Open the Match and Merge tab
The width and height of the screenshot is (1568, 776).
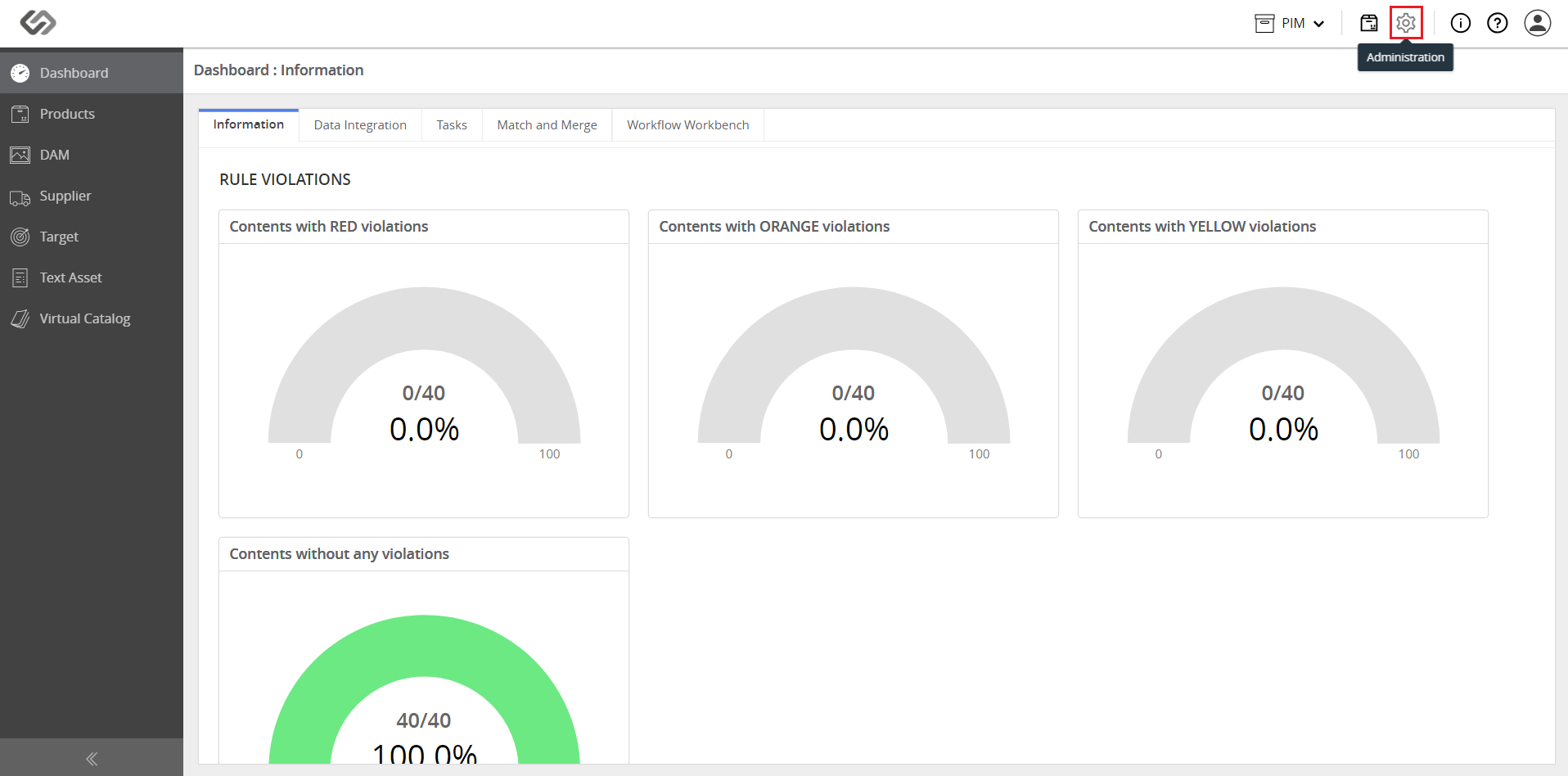point(547,125)
